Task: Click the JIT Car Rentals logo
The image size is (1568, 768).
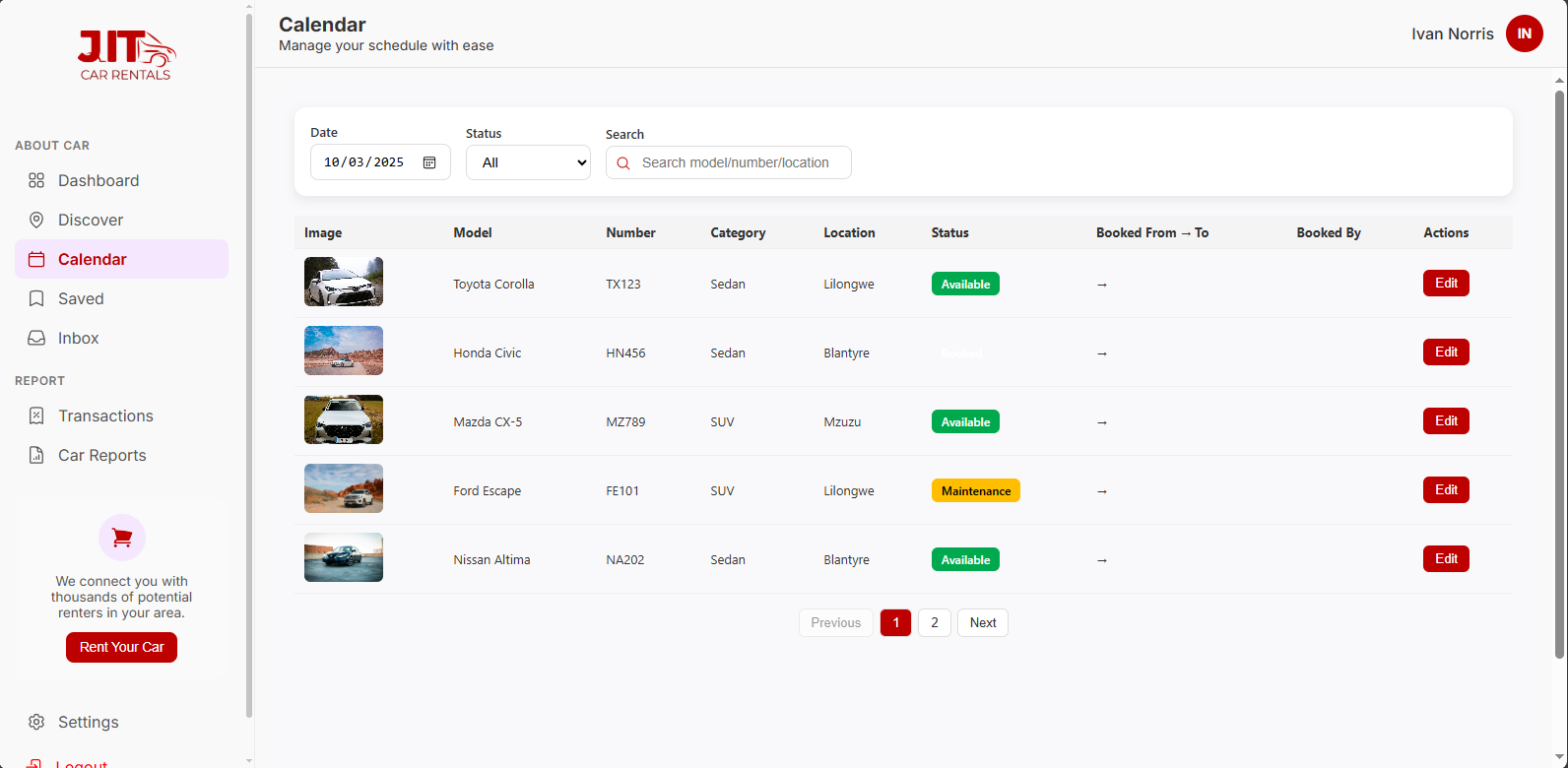Action: (126, 56)
